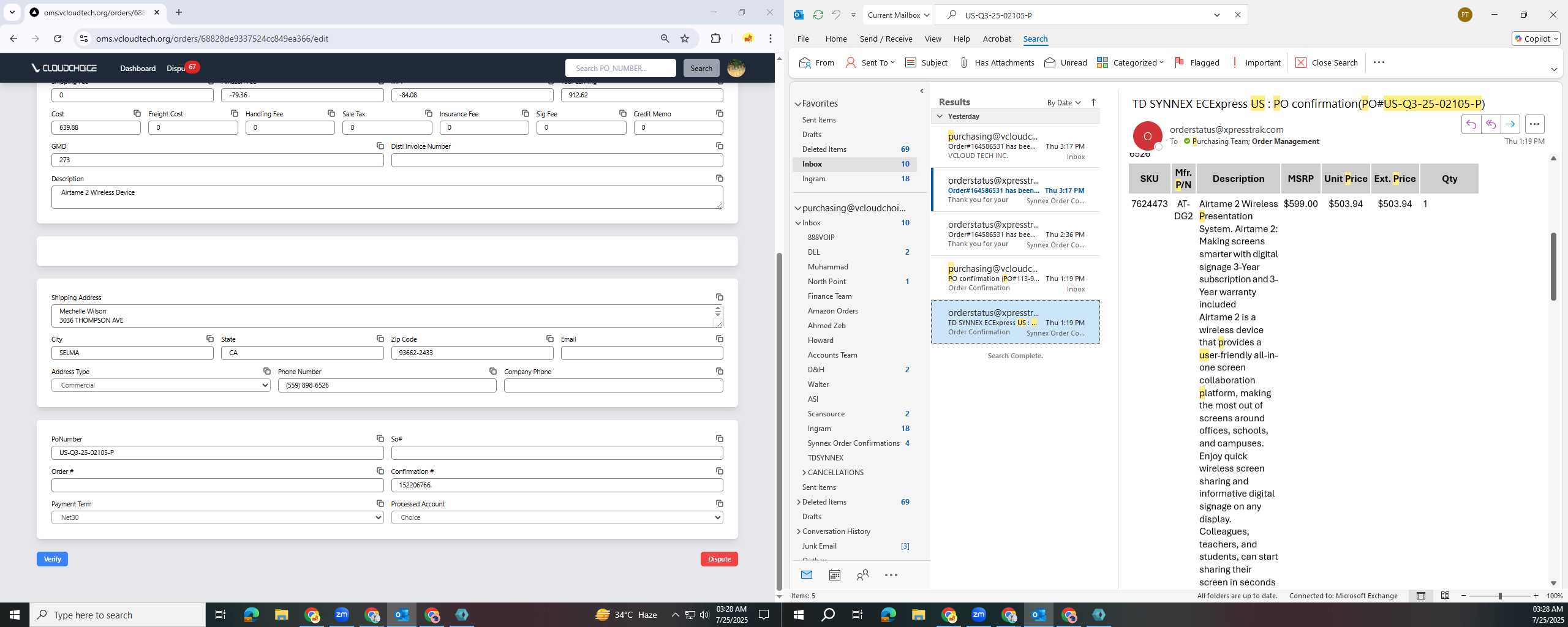The image size is (1568, 627).
Task: Copy the Sale Tax field value
Action: point(429,113)
